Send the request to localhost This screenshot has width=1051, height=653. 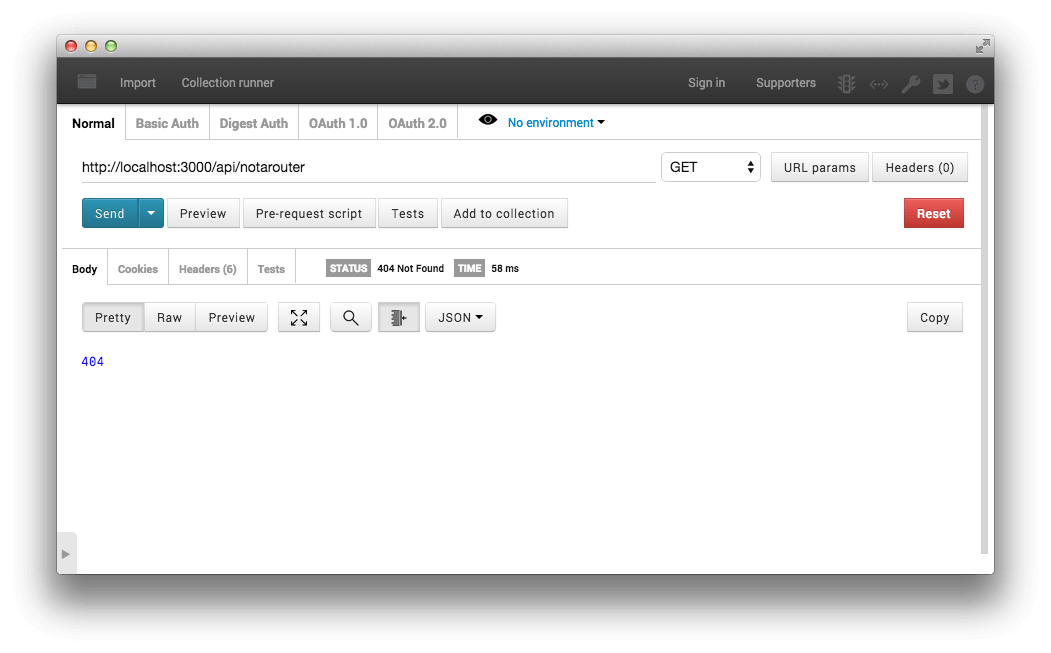pos(109,213)
